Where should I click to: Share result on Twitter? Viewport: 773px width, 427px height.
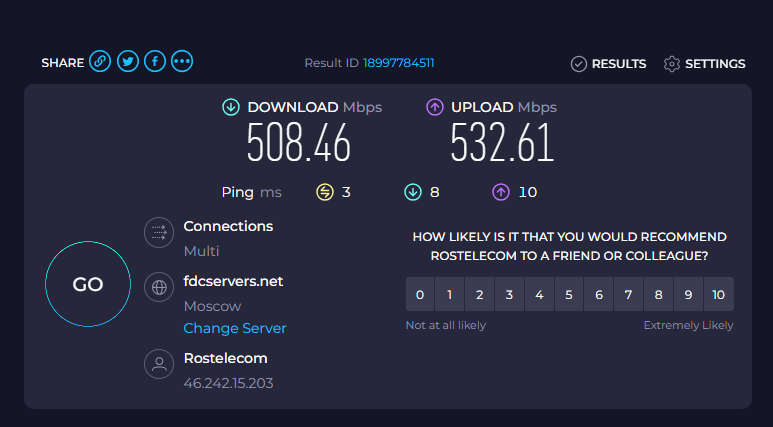[x=128, y=62]
